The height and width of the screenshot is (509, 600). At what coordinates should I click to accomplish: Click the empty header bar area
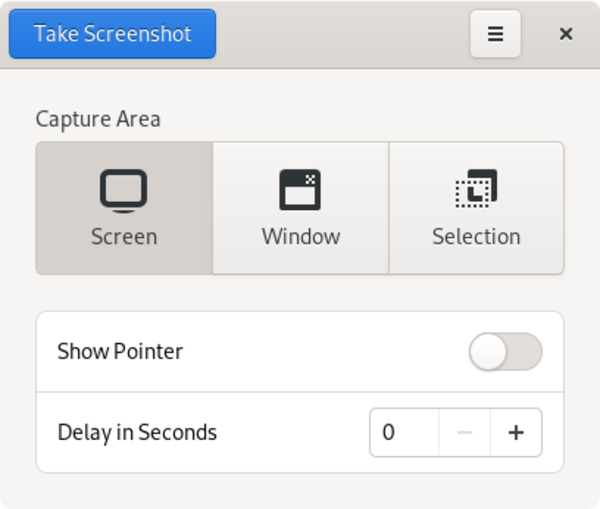pos(340,34)
